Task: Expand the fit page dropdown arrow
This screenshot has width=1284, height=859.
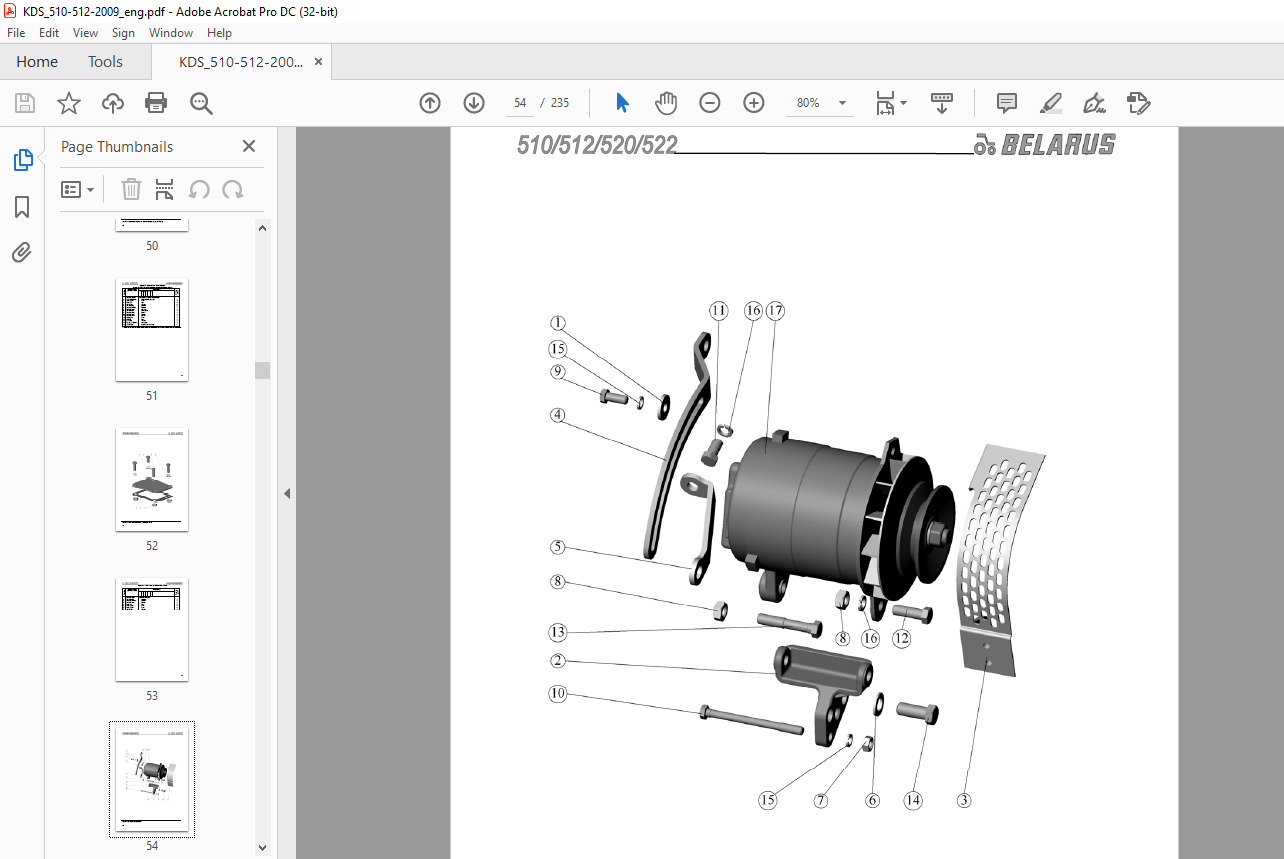Action: tap(904, 103)
